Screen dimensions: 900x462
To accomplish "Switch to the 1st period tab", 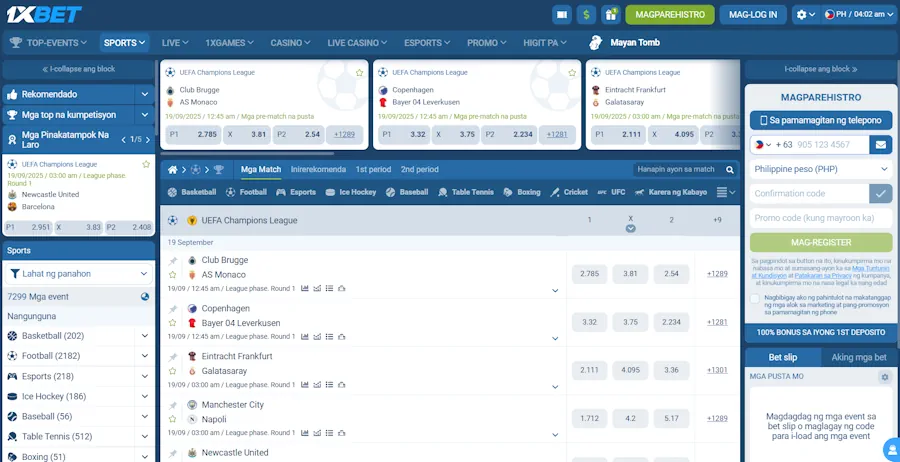I will click(373, 169).
